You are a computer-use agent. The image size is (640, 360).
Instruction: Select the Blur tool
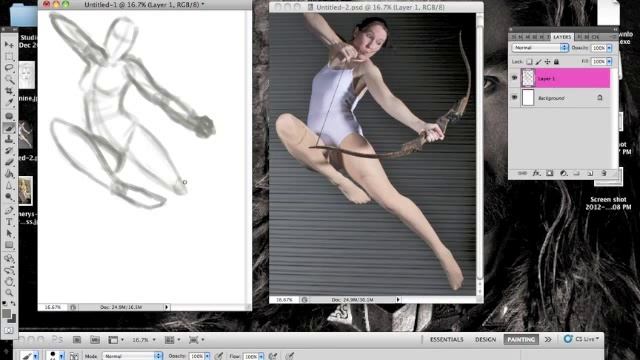coord(9,185)
